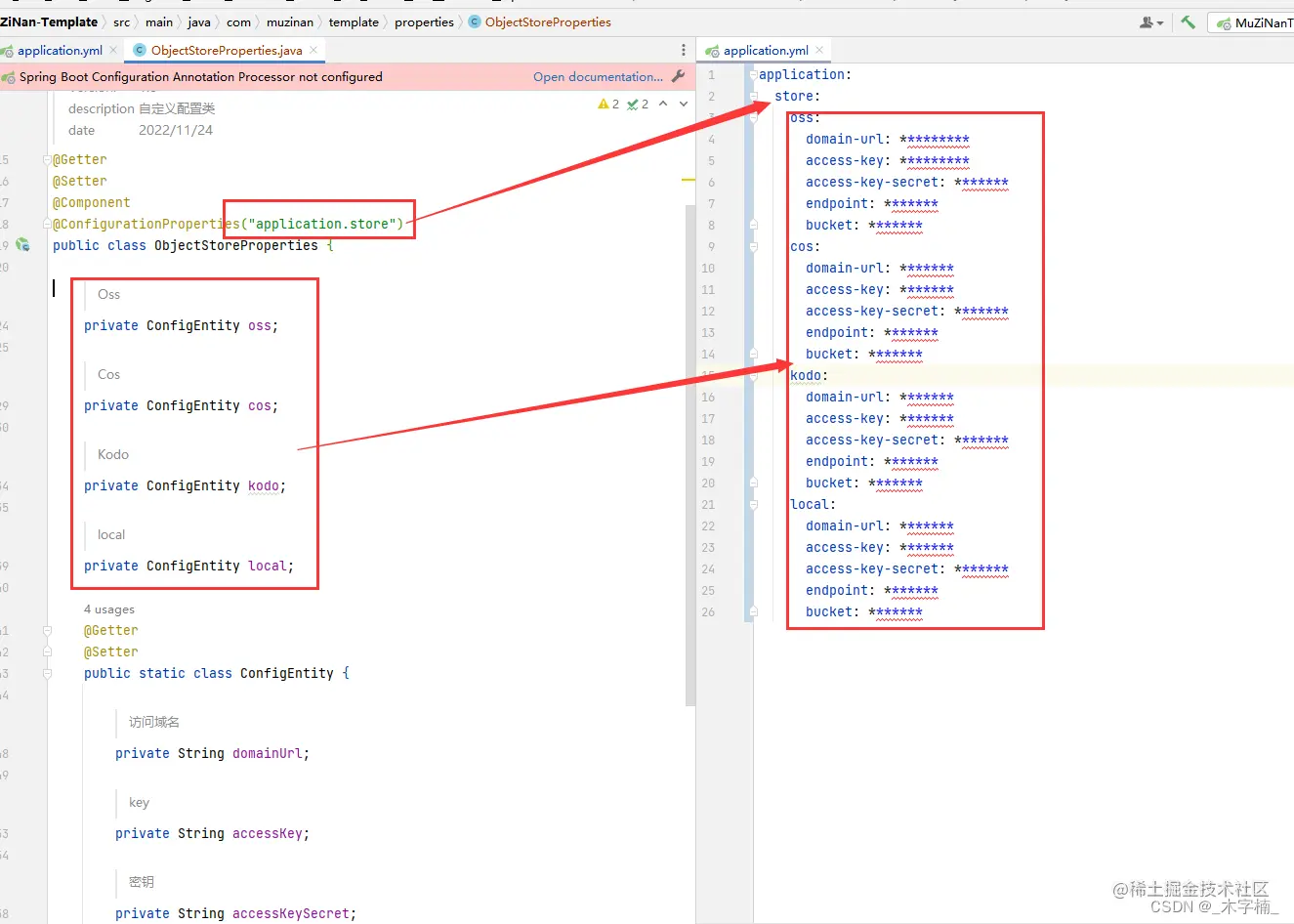
Task: Click fold end marker at yml line 20
Action: point(753,483)
